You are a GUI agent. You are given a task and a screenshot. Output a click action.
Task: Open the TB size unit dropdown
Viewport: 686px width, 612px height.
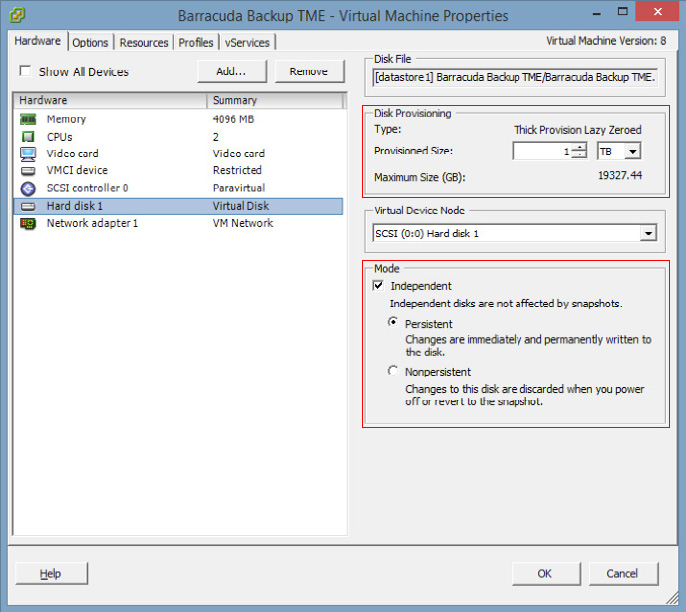[x=632, y=151]
